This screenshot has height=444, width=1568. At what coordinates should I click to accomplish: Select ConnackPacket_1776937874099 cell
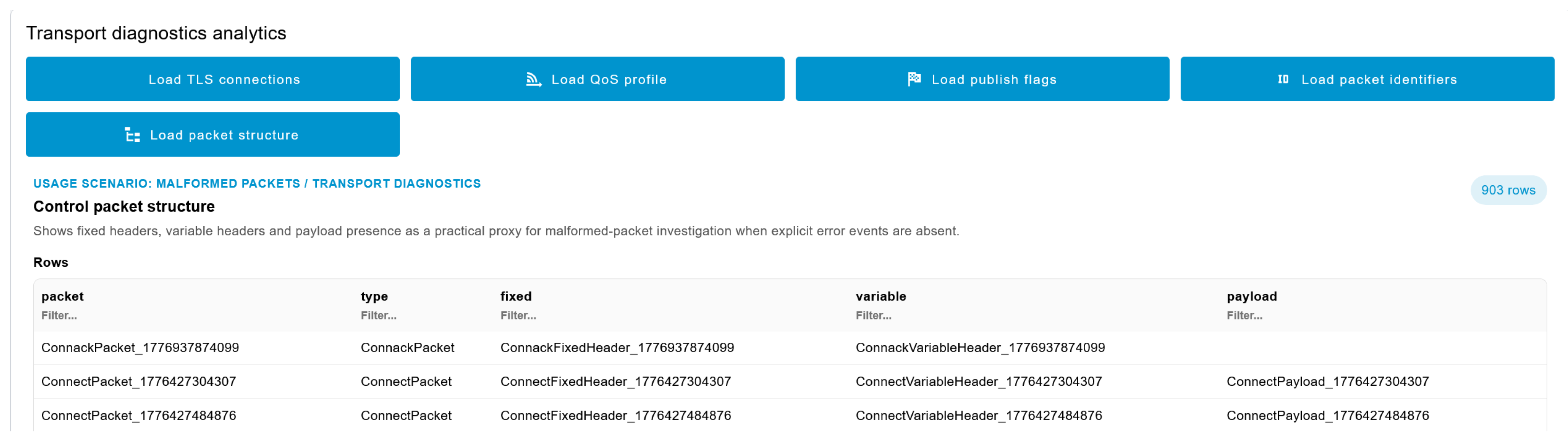tap(140, 347)
